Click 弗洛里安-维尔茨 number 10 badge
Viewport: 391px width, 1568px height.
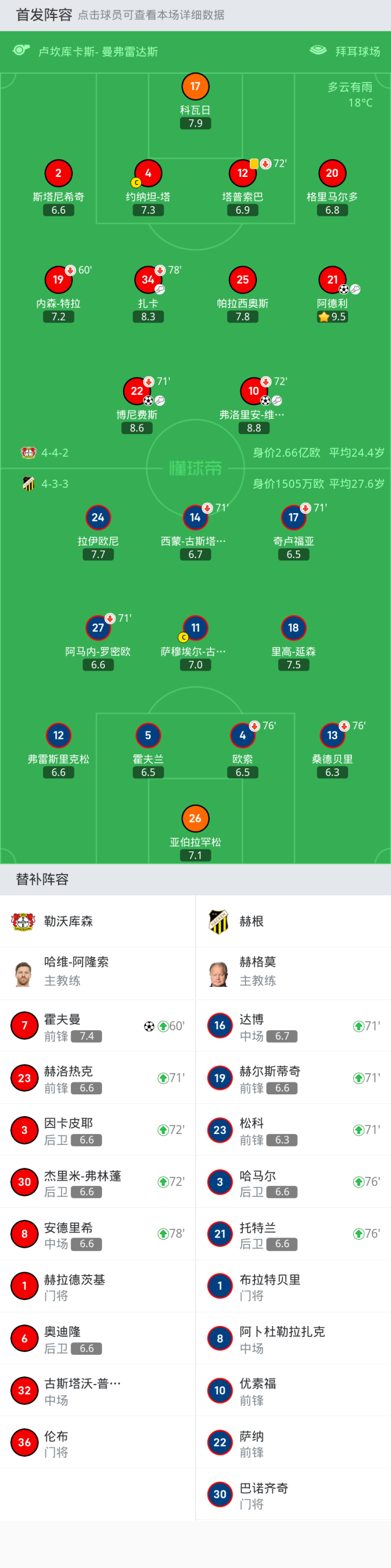[x=254, y=391]
